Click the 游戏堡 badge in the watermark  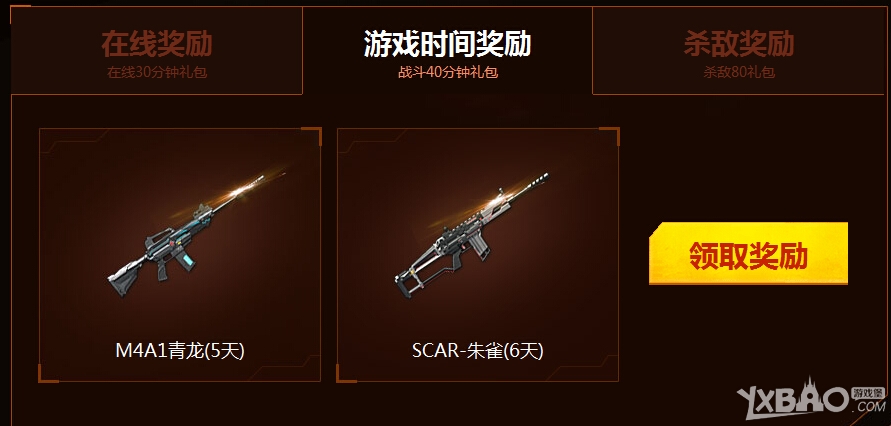[868, 393]
